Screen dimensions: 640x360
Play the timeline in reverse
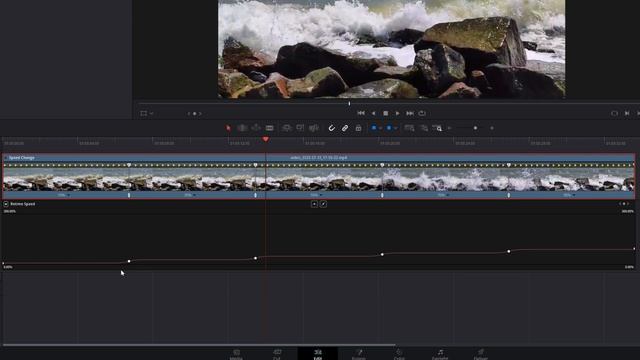(373, 113)
